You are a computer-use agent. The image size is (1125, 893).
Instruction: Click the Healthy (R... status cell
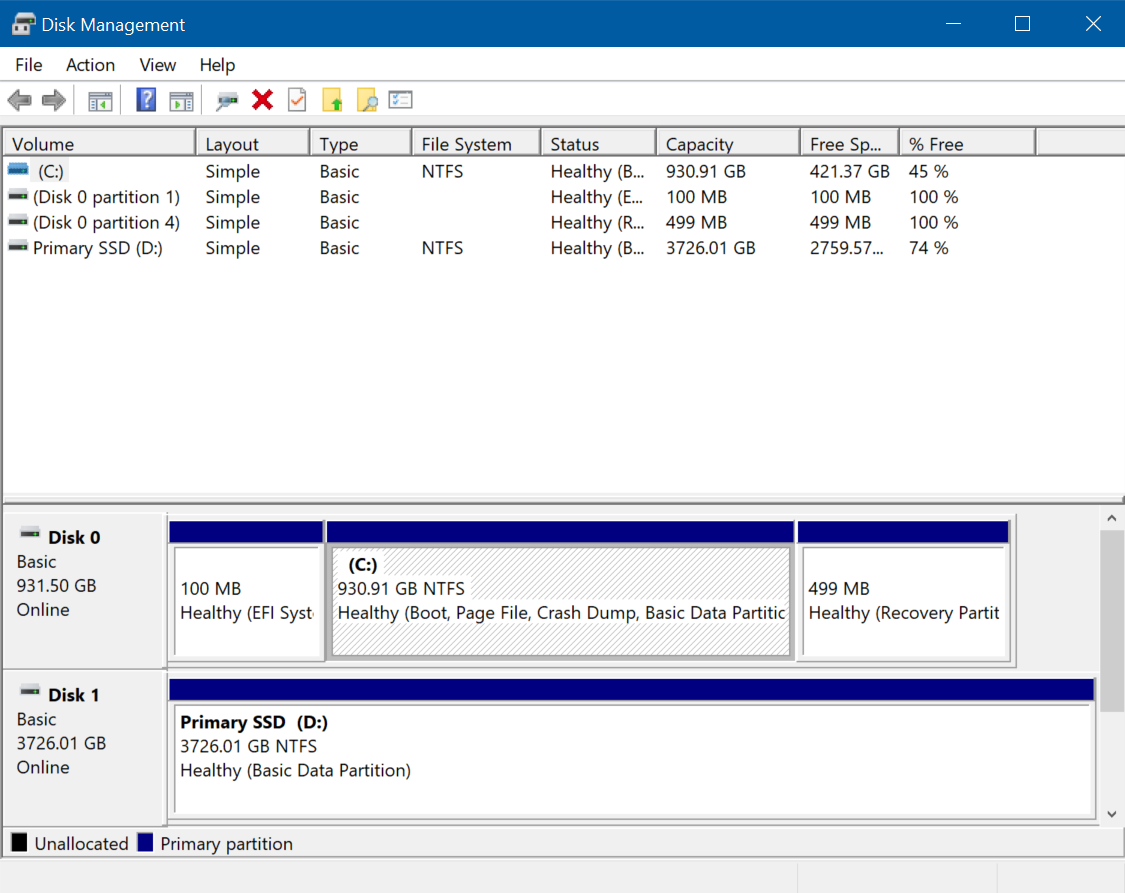(x=597, y=222)
